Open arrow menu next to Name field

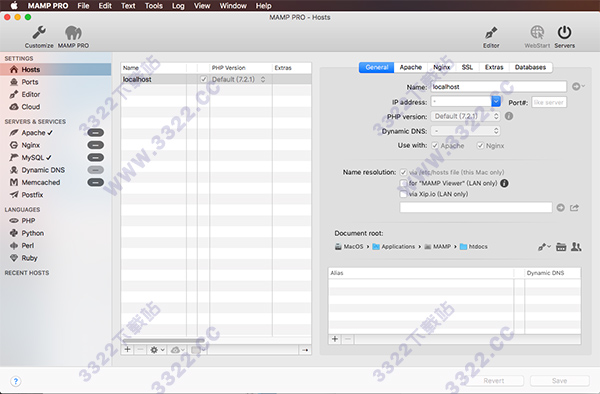(x=578, y=86)
